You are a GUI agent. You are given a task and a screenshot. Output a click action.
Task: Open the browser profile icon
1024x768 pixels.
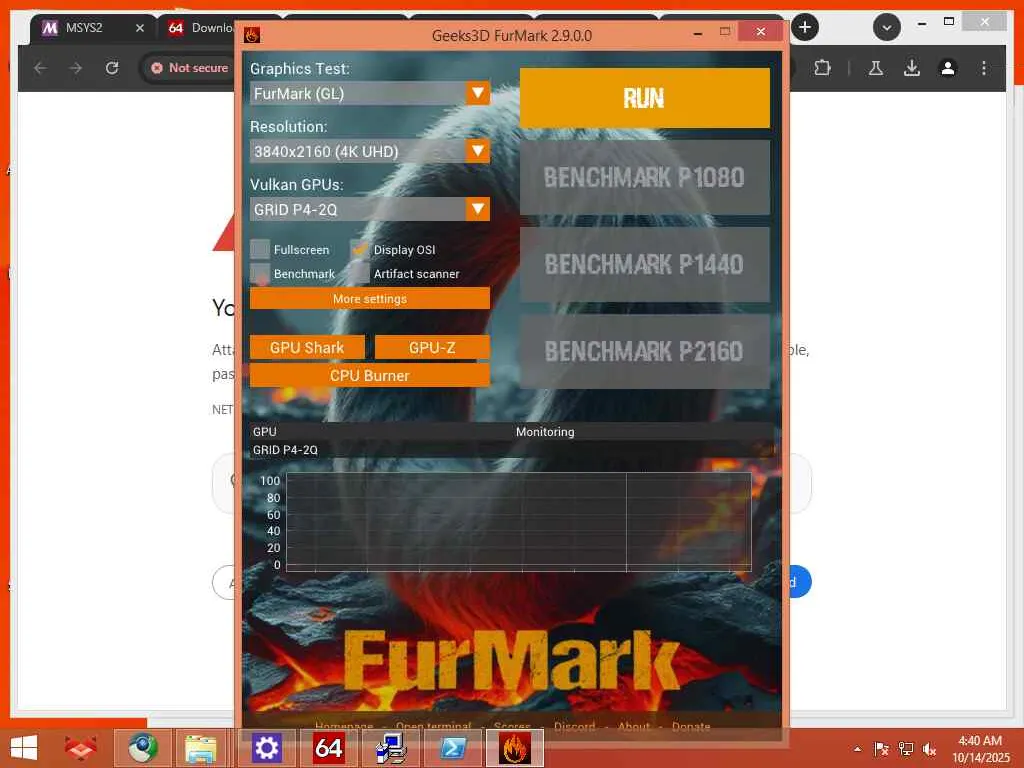[948, 68]
